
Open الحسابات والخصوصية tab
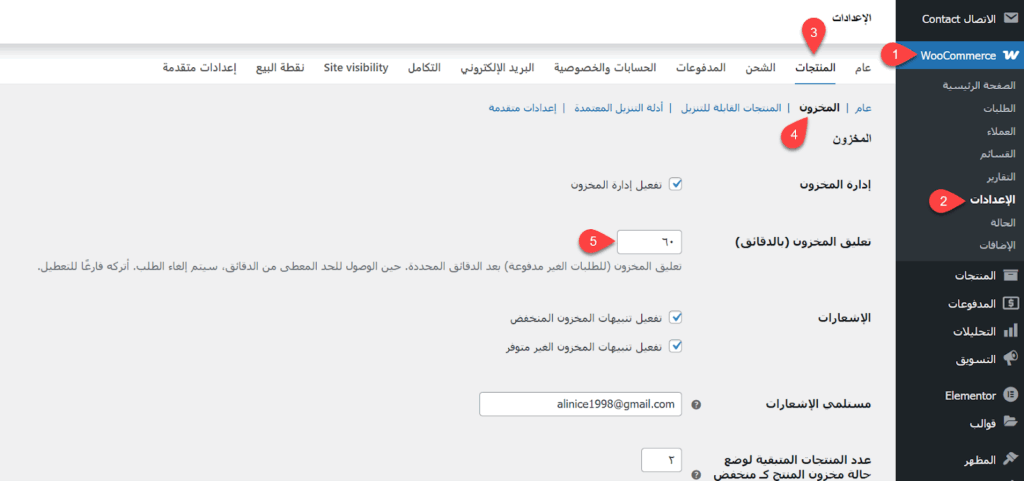(x=605, y=68)
